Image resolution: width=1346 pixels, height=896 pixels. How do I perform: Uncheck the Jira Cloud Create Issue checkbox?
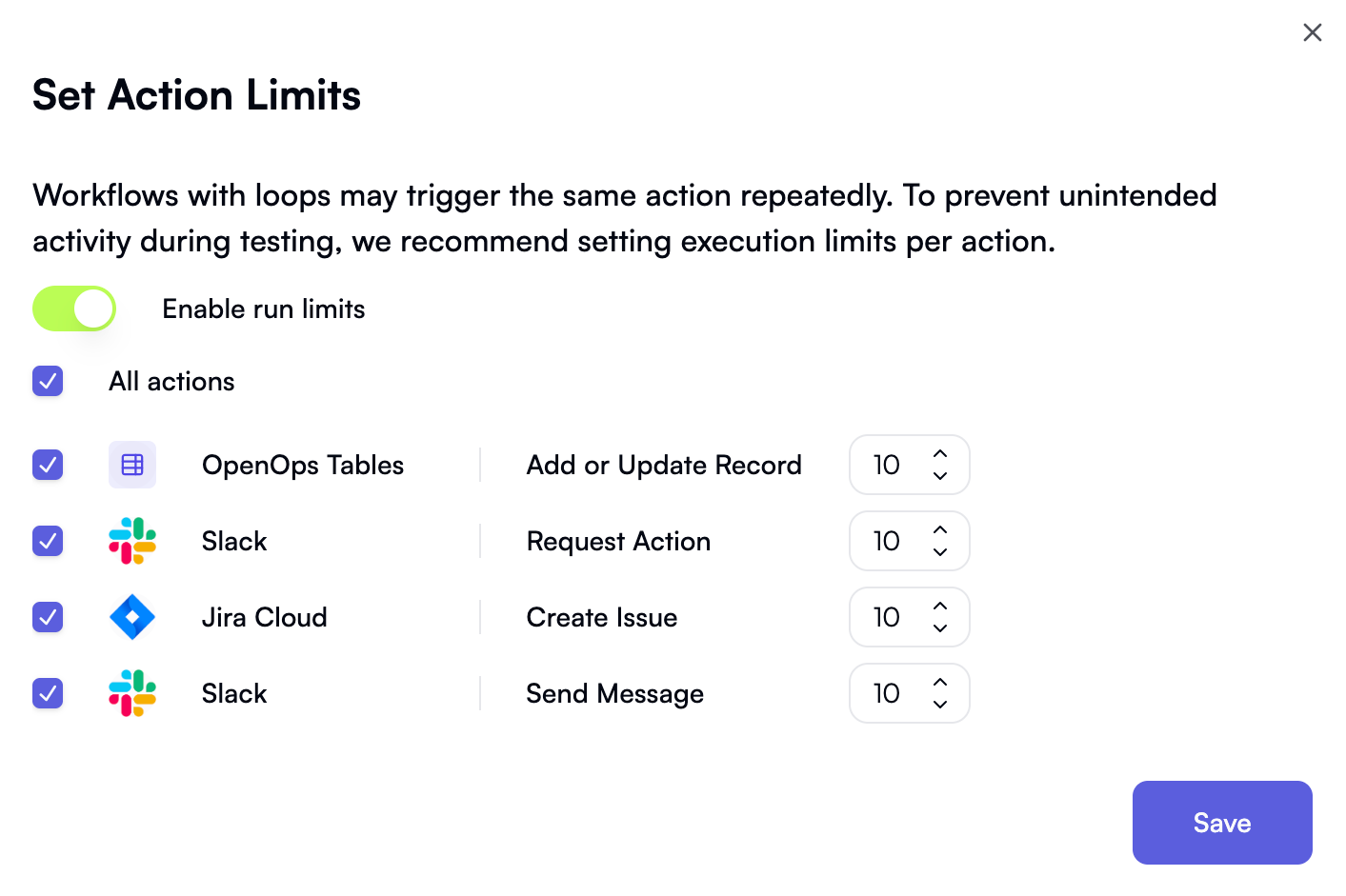[48, 617]
